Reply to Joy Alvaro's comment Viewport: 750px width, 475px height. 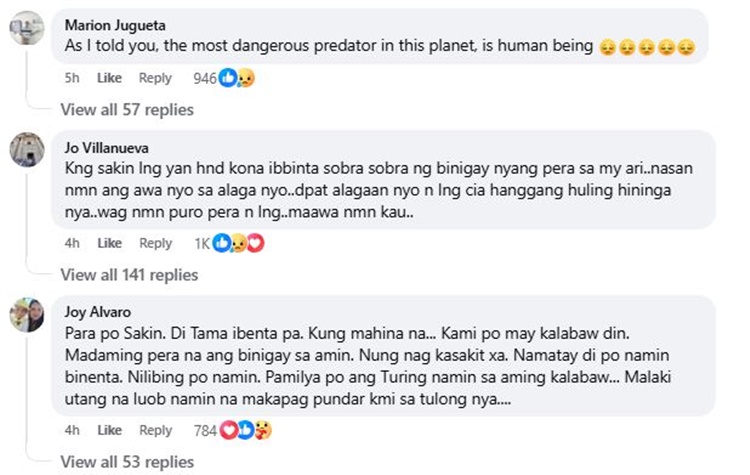click(x=155, y=430)
